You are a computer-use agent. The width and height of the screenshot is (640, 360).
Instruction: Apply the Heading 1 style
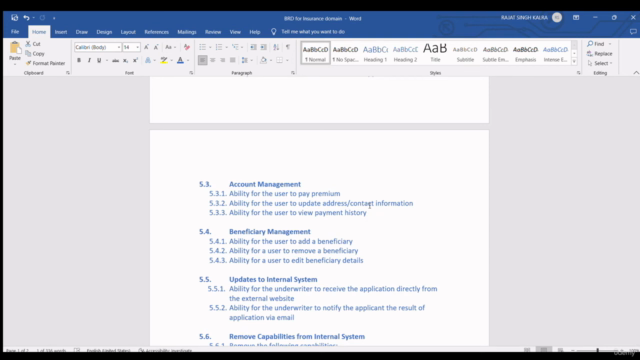(375, 53)
